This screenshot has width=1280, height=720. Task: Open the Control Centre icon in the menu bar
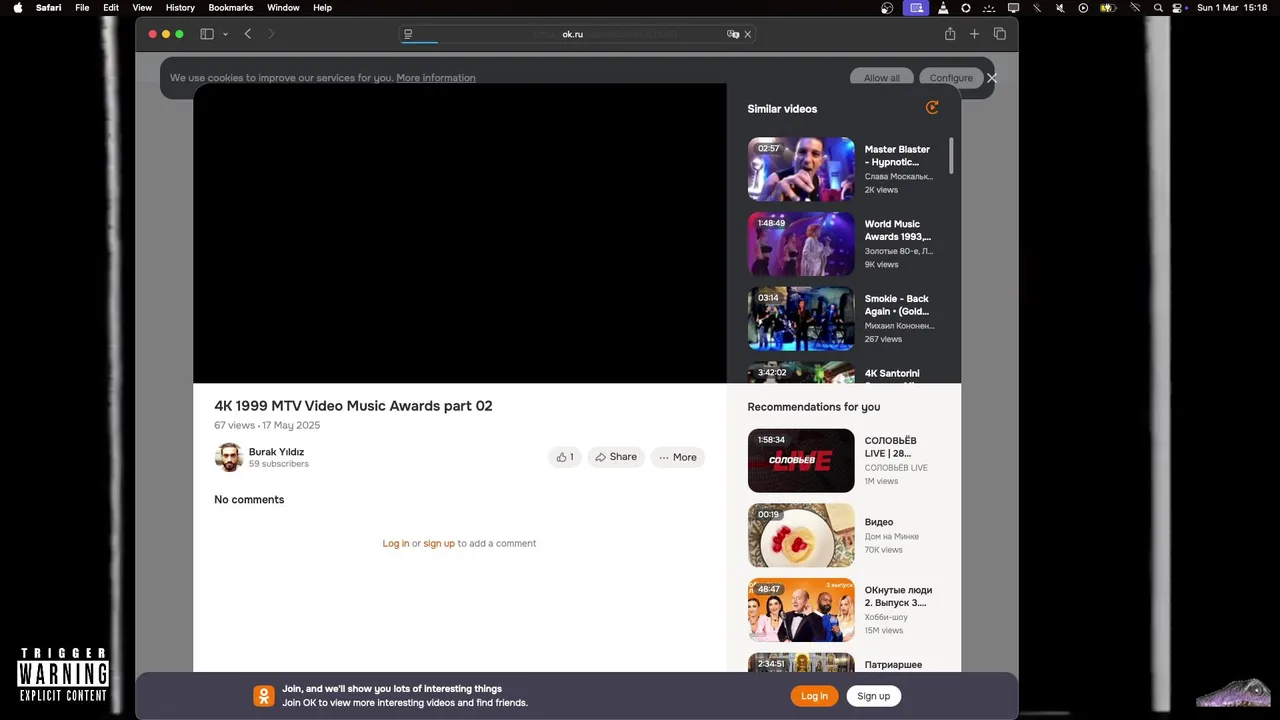pyautogui.click(x=1178, y=7)
